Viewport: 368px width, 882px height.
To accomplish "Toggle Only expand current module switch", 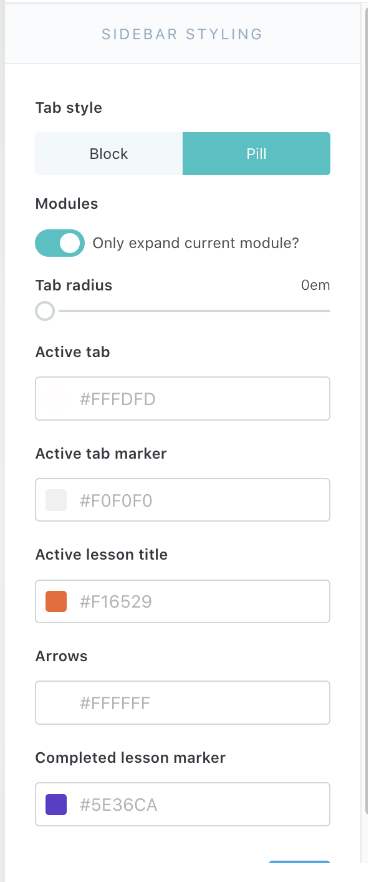I will click(x=60, y=243).
